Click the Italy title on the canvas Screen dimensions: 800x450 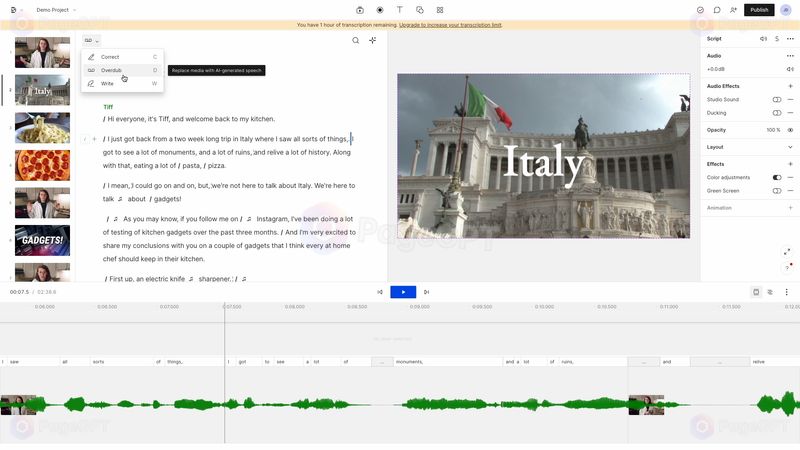coord(543,162)
